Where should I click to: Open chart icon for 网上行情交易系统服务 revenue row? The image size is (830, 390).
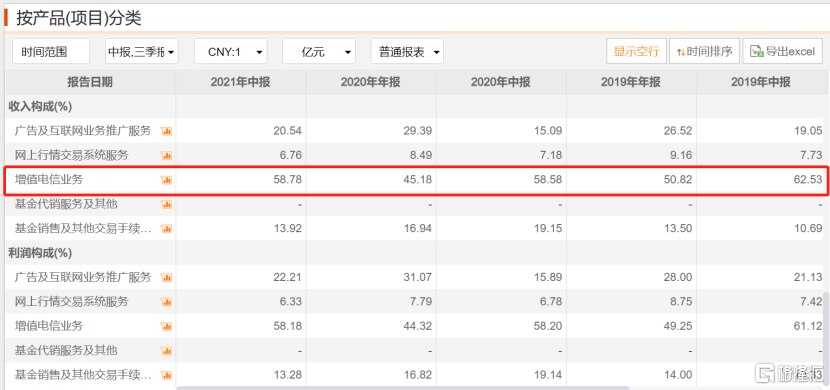[166, 156]
